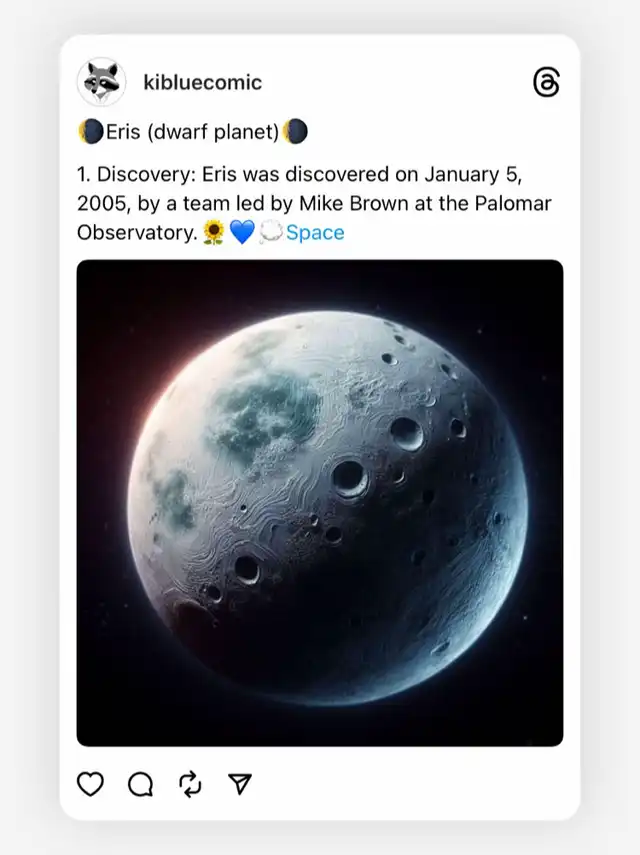
Task: Click the blue heart emoji
Action: point(243,233)
